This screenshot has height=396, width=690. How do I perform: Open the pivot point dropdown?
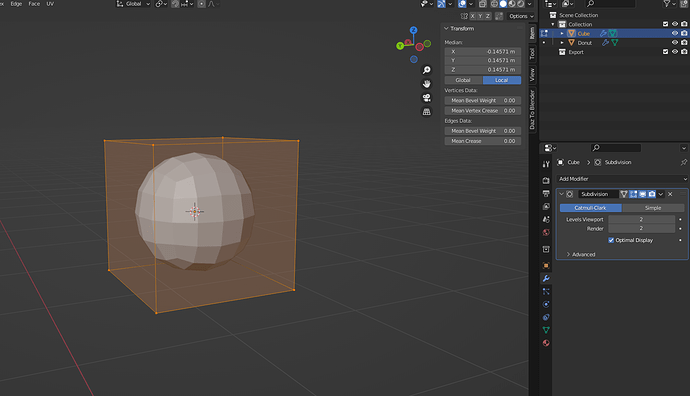click(161, 4)
